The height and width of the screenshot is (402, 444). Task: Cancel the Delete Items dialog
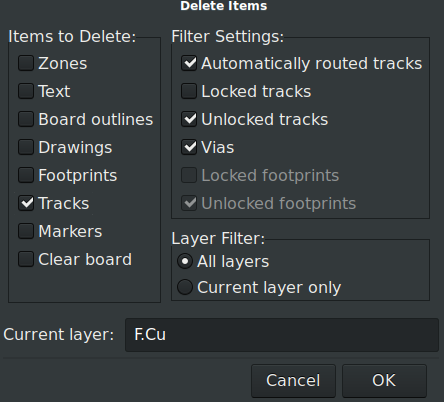(293, 381)
